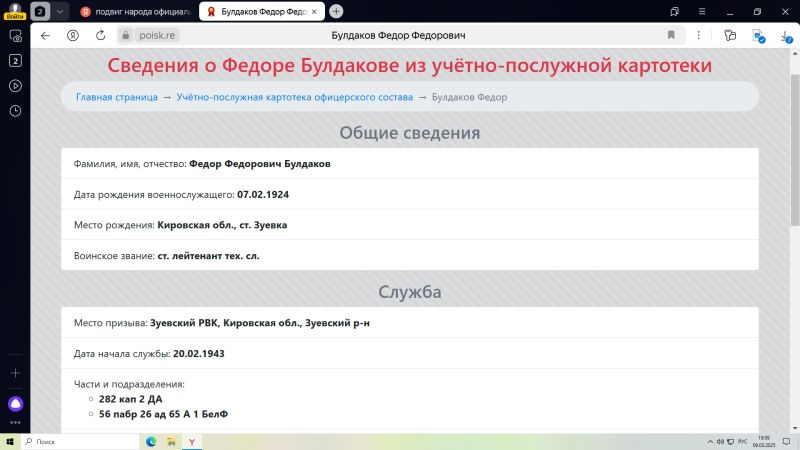Click the unit entry '282 кап 2 ДА'

coord(131,399)
